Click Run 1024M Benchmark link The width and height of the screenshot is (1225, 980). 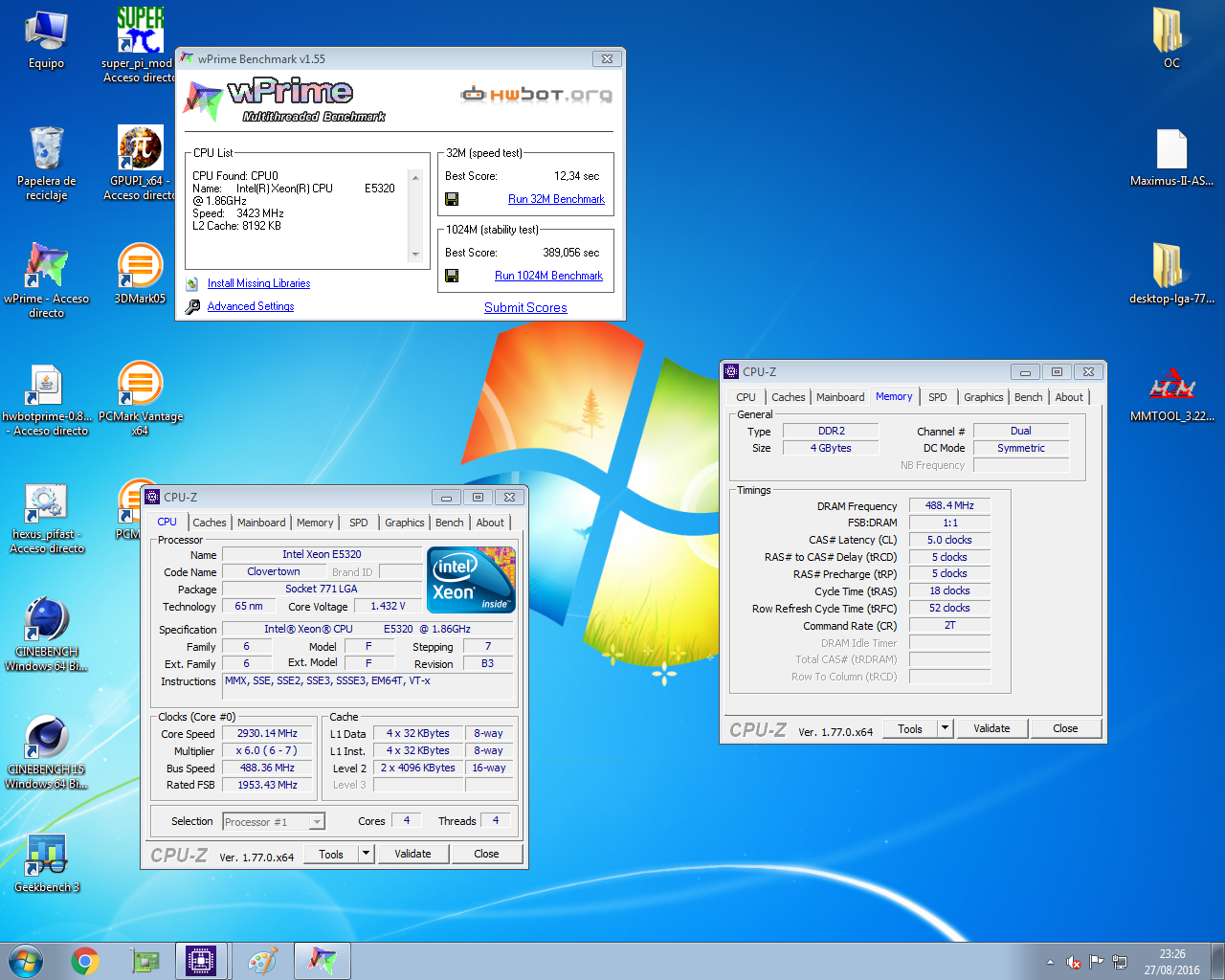tap(548, 276)
